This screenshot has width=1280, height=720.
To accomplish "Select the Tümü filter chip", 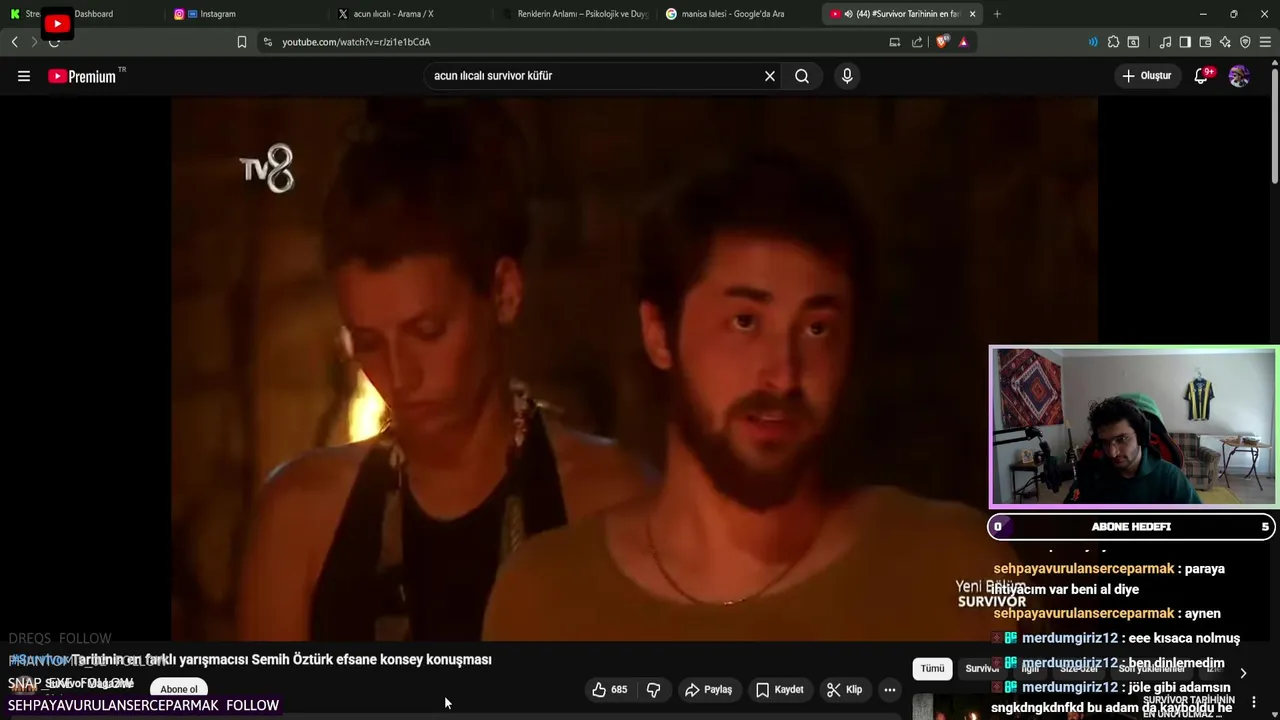I will 932,668.
